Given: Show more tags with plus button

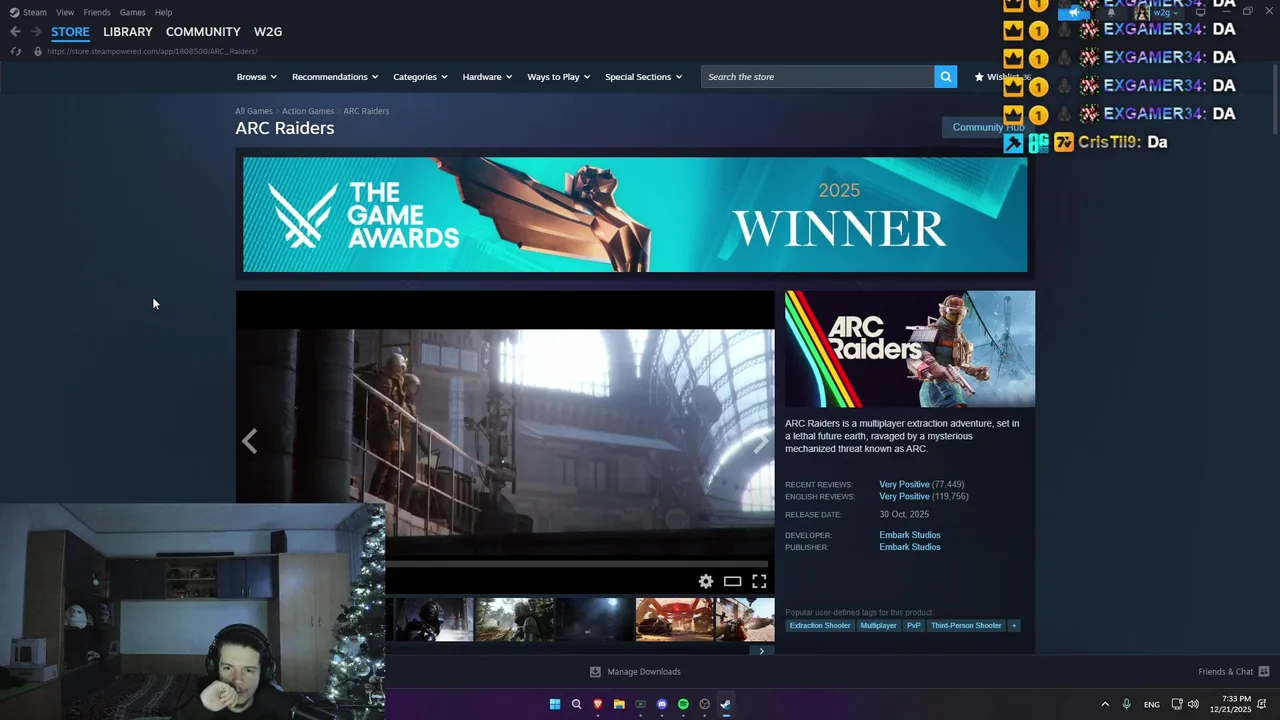Looking at the screenshot, I should pyautogui.click(x=1014, y=626).
